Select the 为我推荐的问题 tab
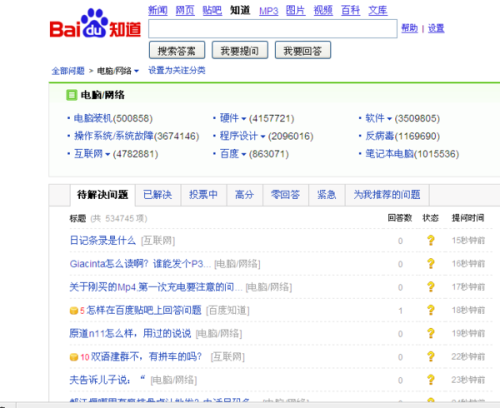This screenshot has height=408, width=500. (x=387, y=195)
